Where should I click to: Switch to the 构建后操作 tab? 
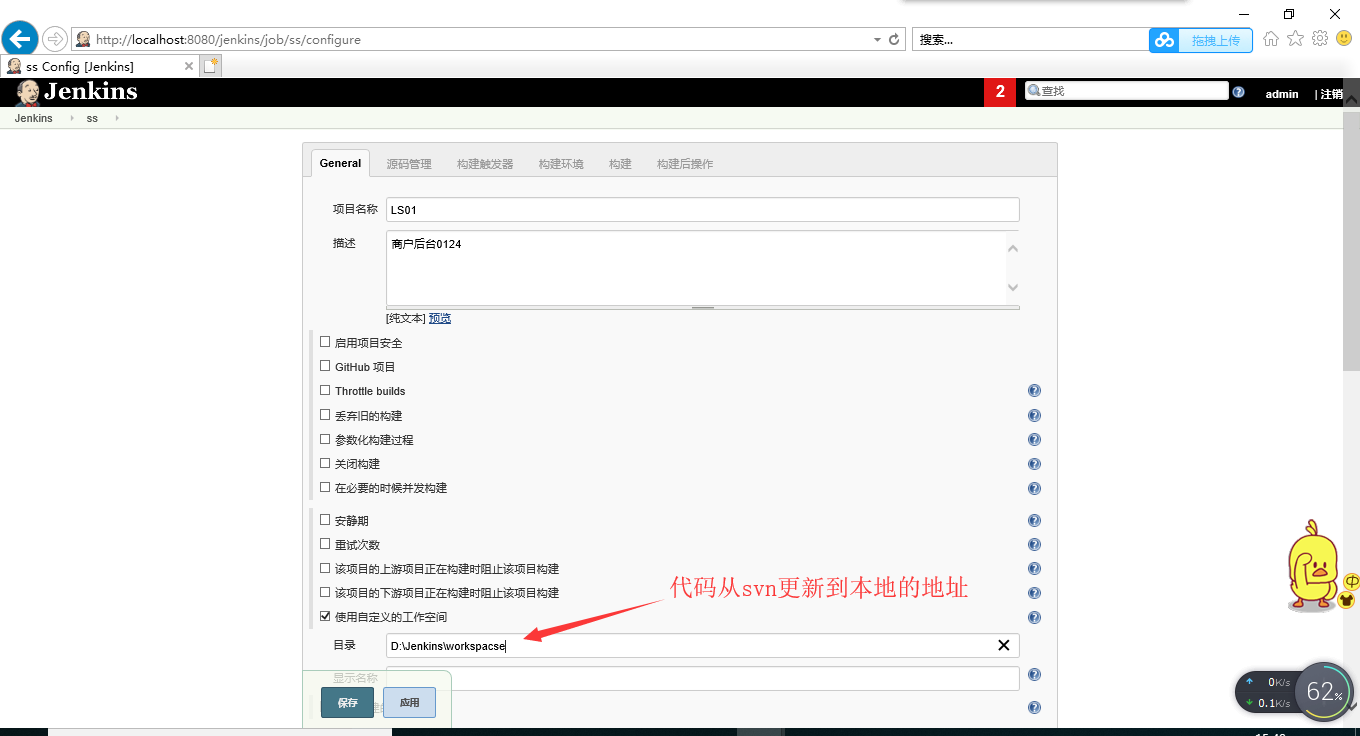[685, 164]
